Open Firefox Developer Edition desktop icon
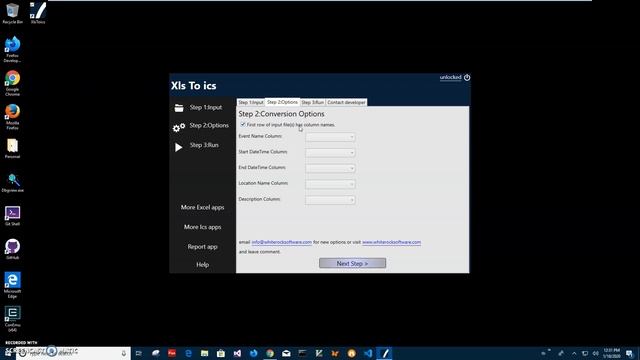The image size is (640, 360). (12, 49)
